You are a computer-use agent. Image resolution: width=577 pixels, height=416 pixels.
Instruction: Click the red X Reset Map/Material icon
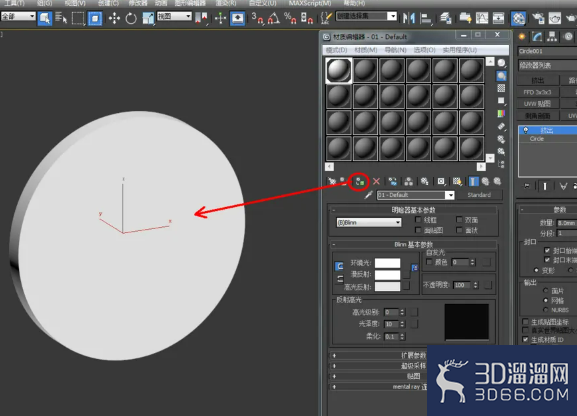pyautogui.click(x=376, y=181)
